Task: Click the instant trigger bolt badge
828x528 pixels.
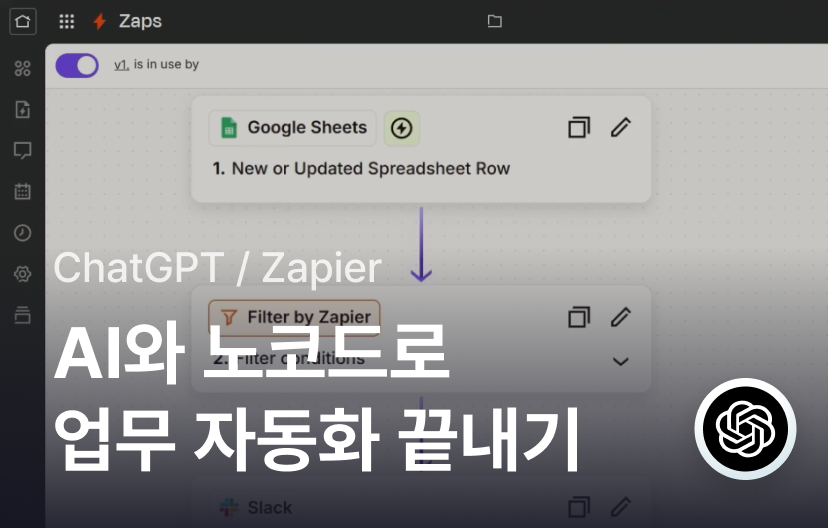Action: (402, 128)
